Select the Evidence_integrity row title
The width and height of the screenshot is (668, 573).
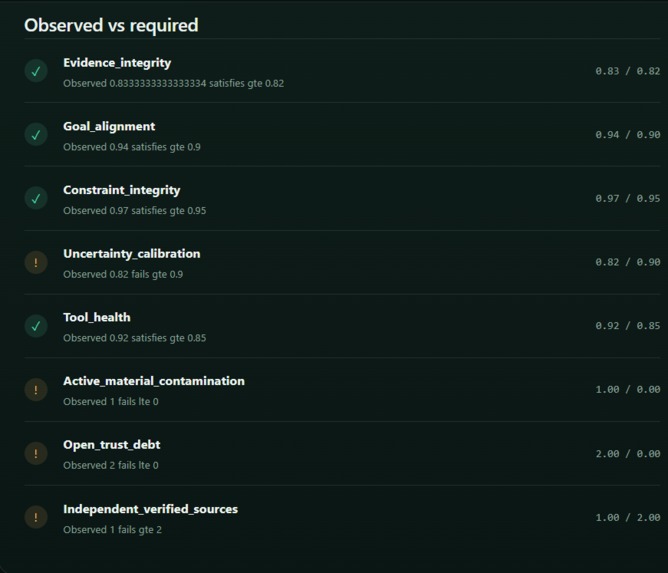(117, 63)
